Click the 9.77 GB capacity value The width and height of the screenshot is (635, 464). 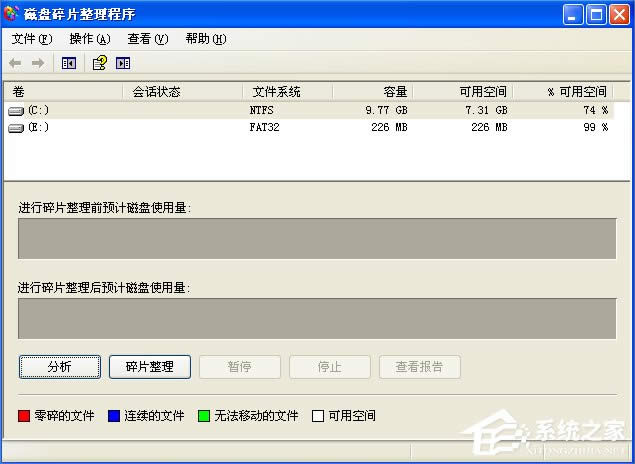386,110
